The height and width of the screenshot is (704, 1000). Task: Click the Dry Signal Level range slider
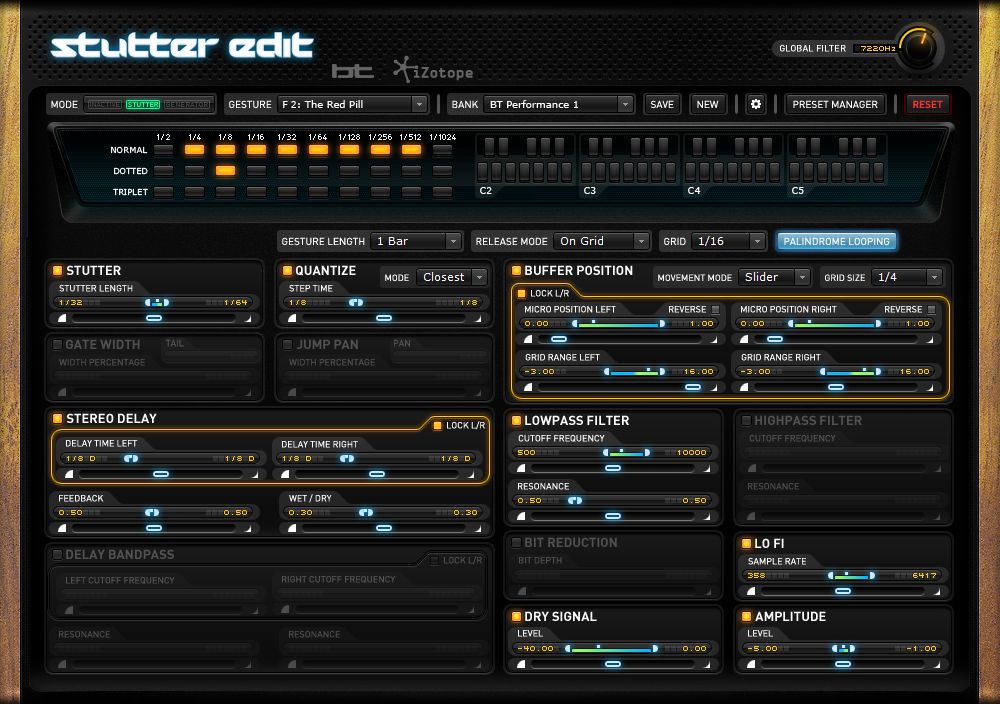click(612, 649)
